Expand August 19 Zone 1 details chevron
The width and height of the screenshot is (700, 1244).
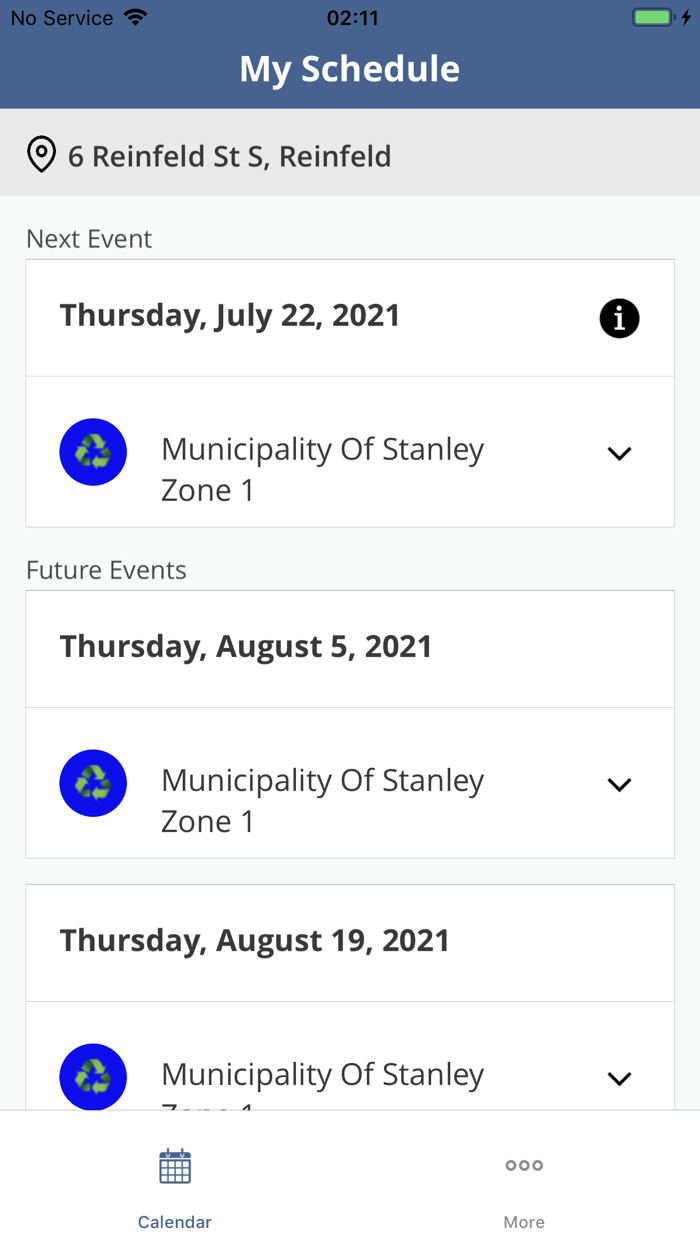pos(619,1079)
